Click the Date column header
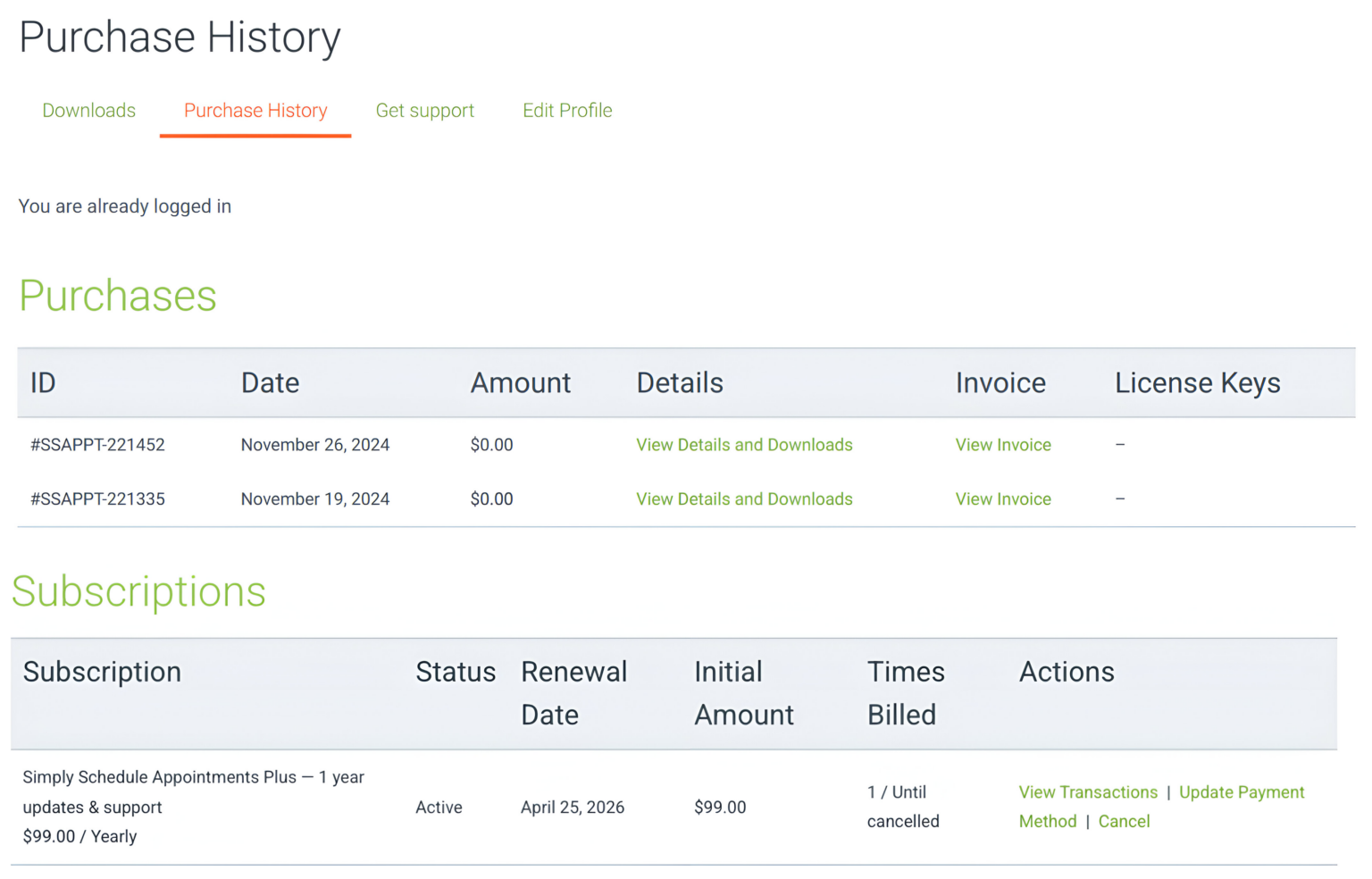 click(x=271, y=382)
